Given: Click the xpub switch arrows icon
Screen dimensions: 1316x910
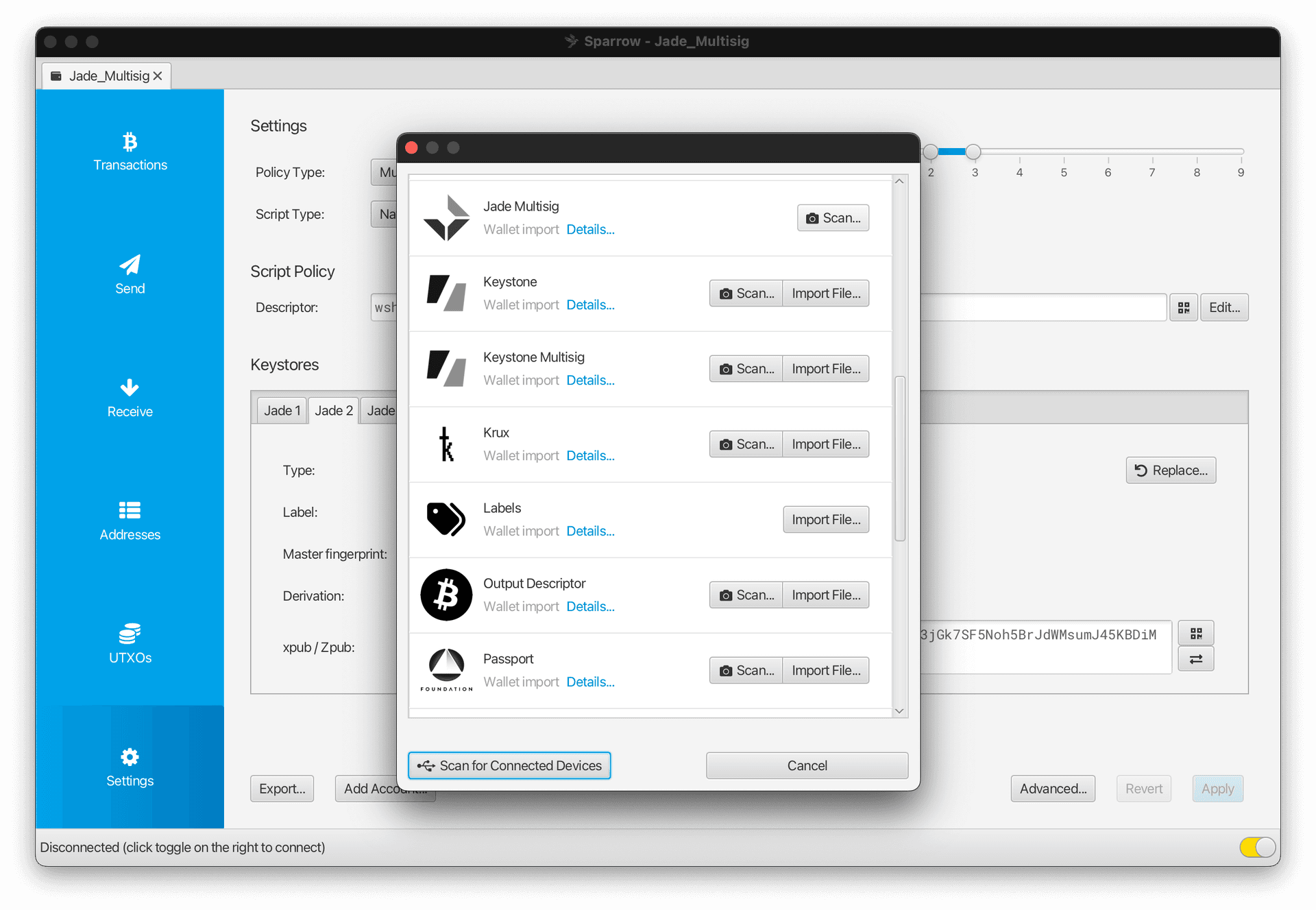Looking at the screenshot, I should (x=1196, y=659).
